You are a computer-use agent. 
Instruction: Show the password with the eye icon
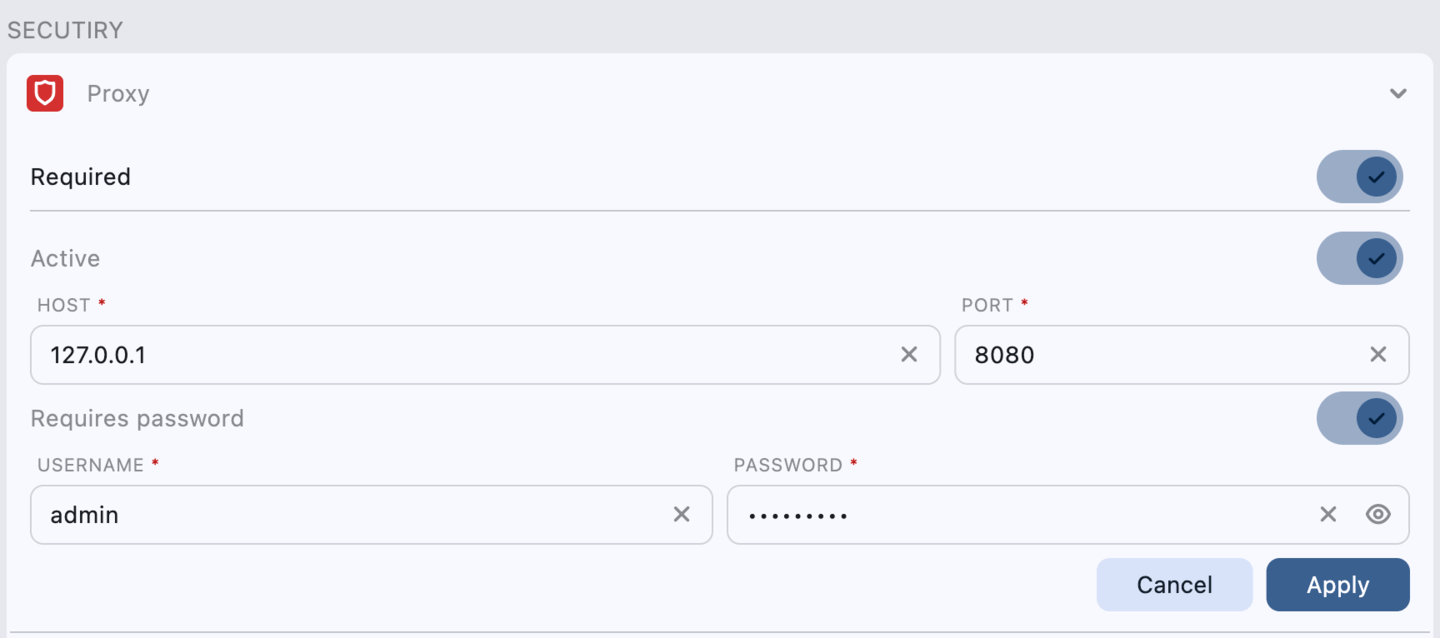pyautogui.click(x=1378, y=514)
